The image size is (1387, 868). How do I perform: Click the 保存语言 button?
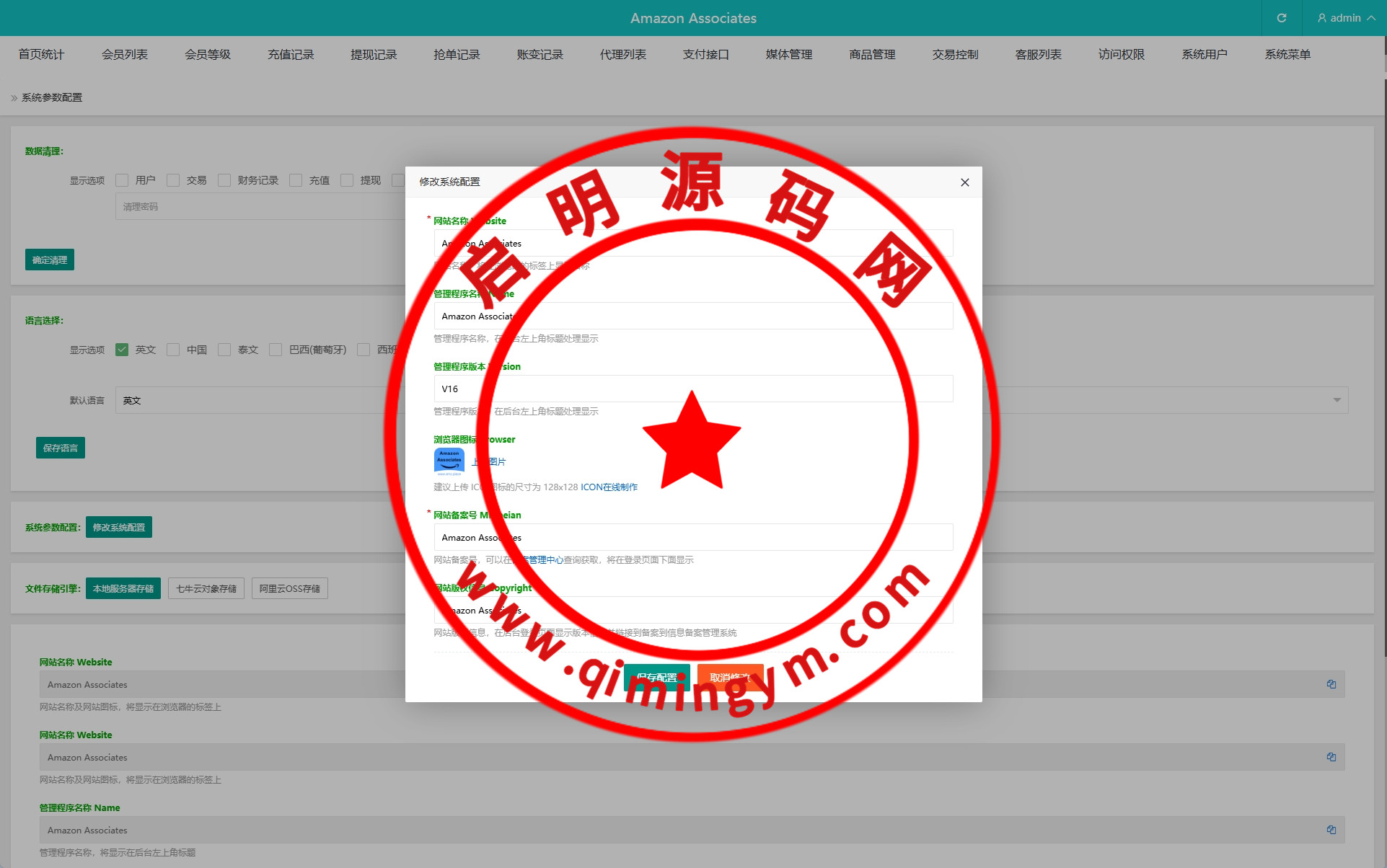61,448
